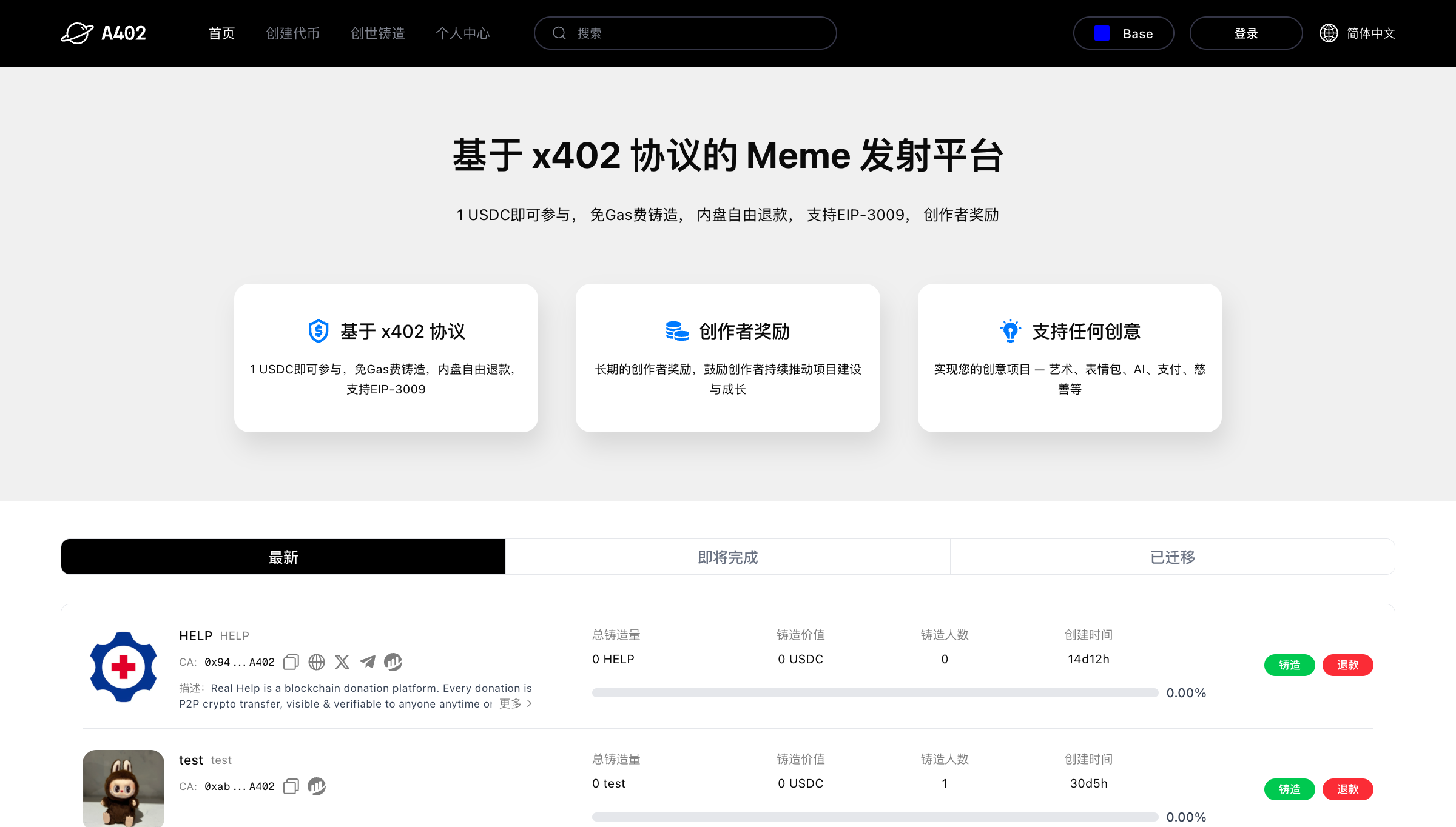
Task: Switch to the 已迁移 tab
Action: (1172, 557)
